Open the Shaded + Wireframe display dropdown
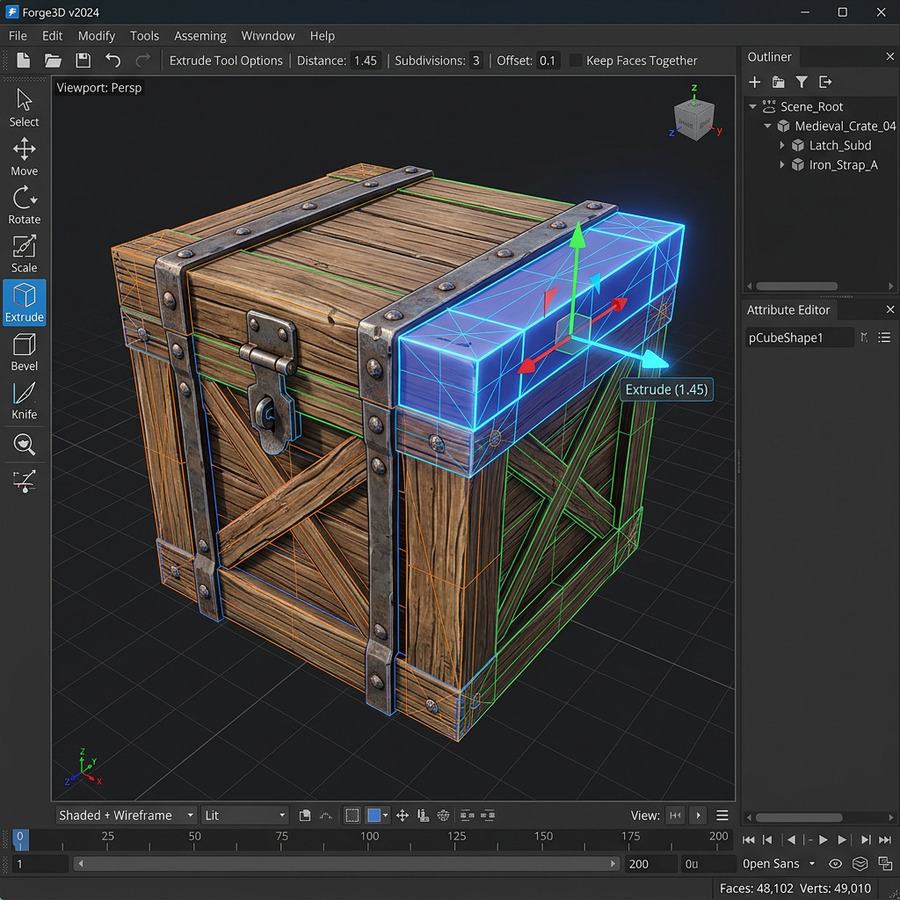Screen dimensions: 900x900 [125, 815]
